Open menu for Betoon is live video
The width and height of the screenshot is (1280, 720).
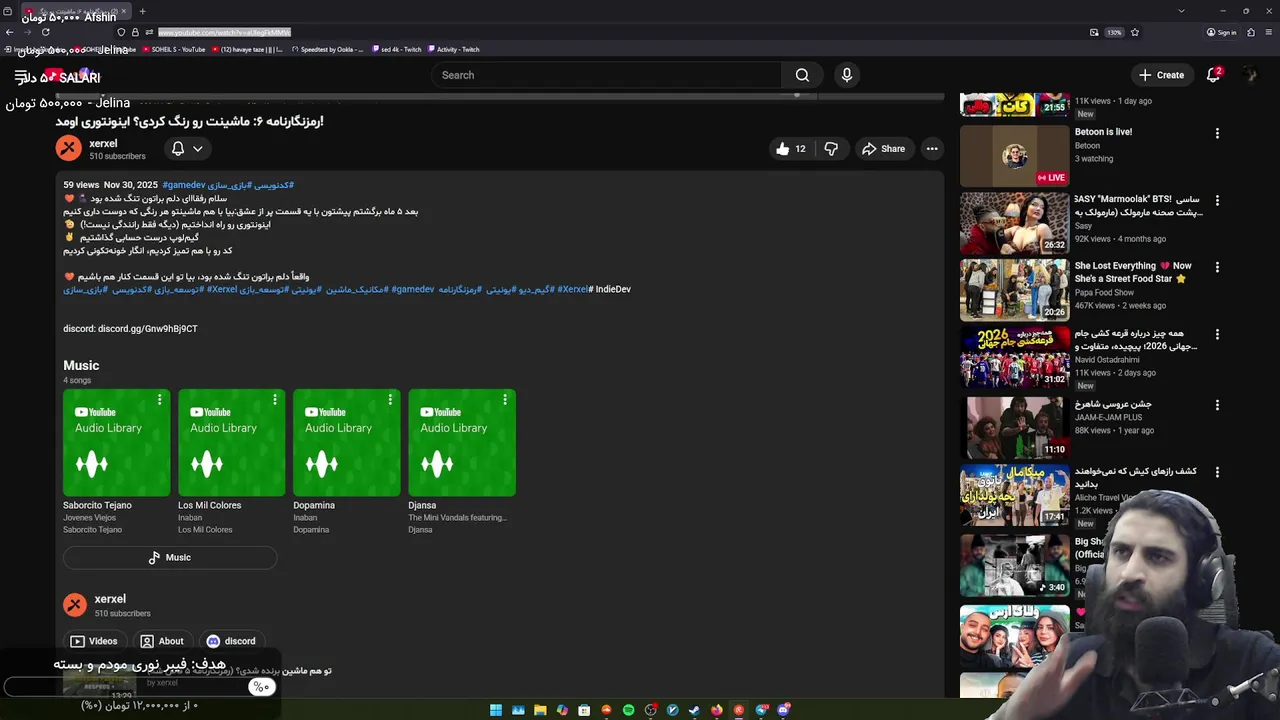1217,133
